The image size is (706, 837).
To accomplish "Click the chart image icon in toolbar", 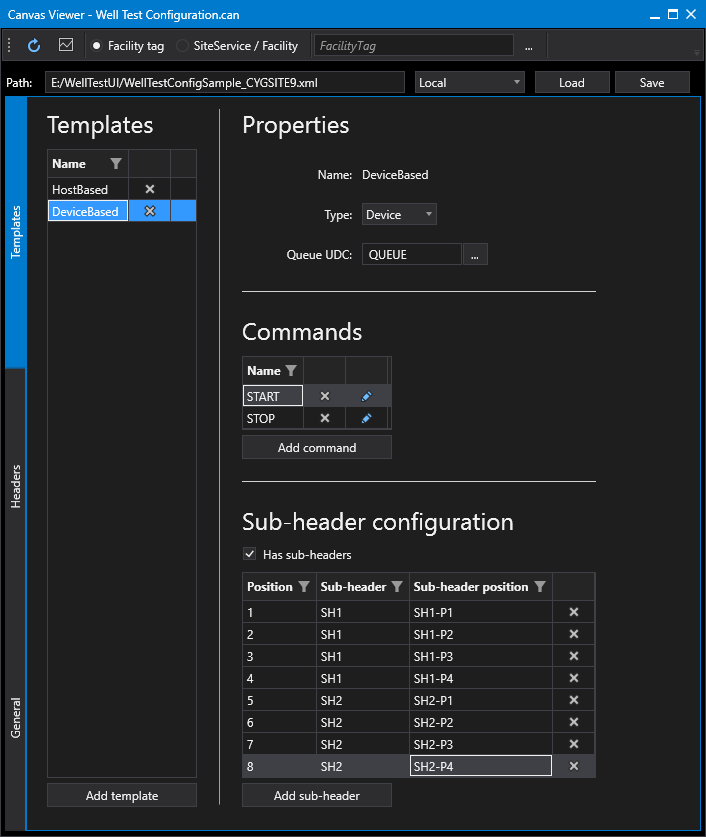I will coord(66,45).
